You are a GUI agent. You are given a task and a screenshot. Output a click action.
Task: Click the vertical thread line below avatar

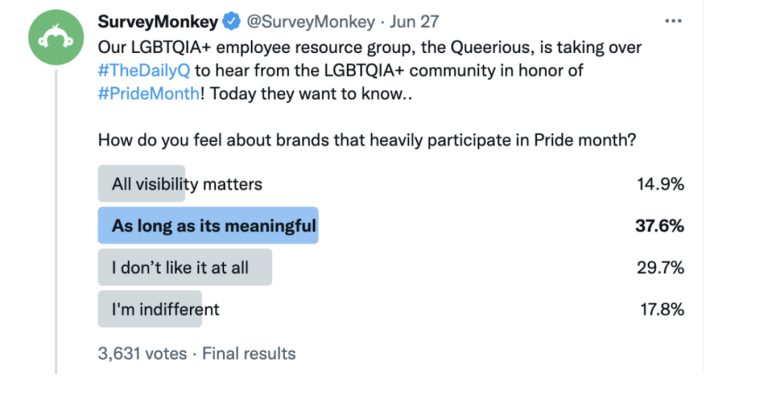tap(56, 221)
